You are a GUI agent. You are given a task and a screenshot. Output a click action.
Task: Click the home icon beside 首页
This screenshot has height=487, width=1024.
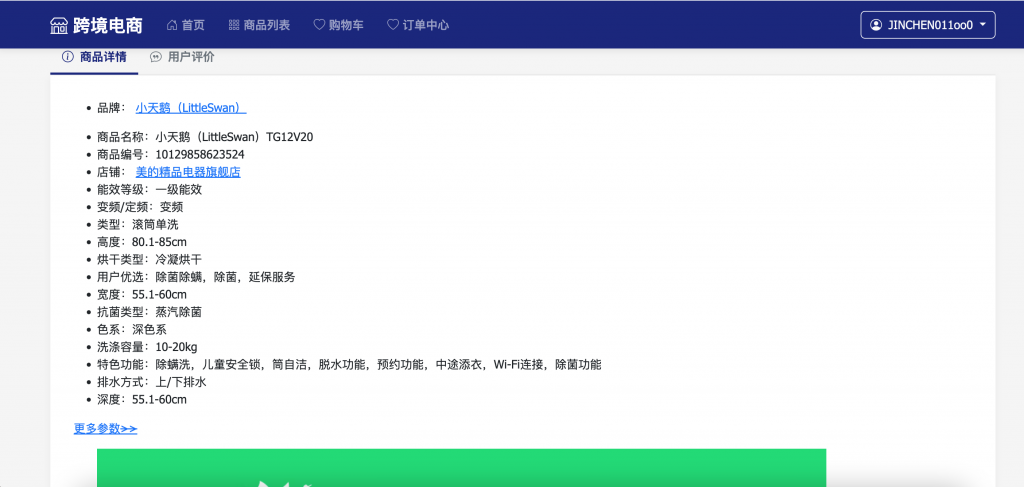tap(172, 25)
